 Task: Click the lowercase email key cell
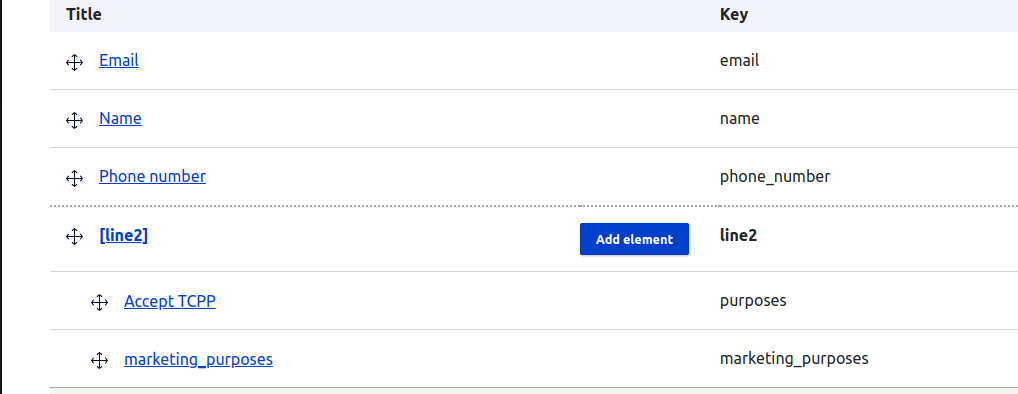[x=739, y=60]
